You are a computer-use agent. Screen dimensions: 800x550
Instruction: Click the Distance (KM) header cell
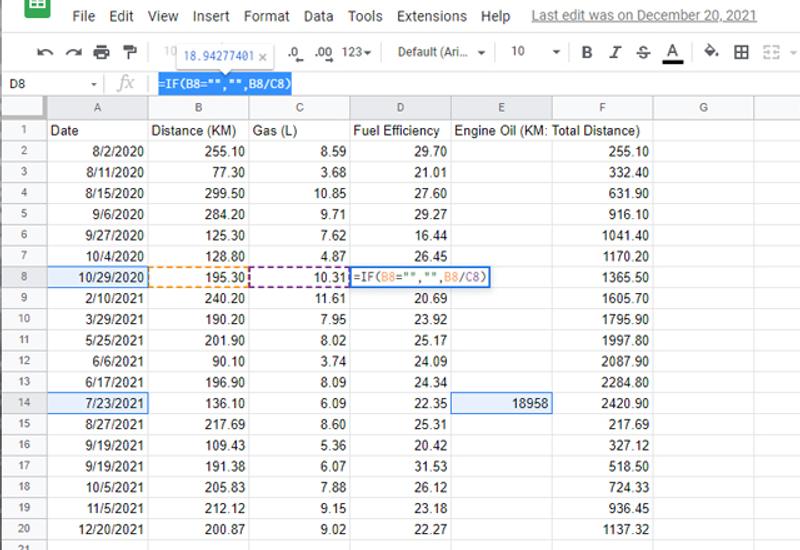198,131
